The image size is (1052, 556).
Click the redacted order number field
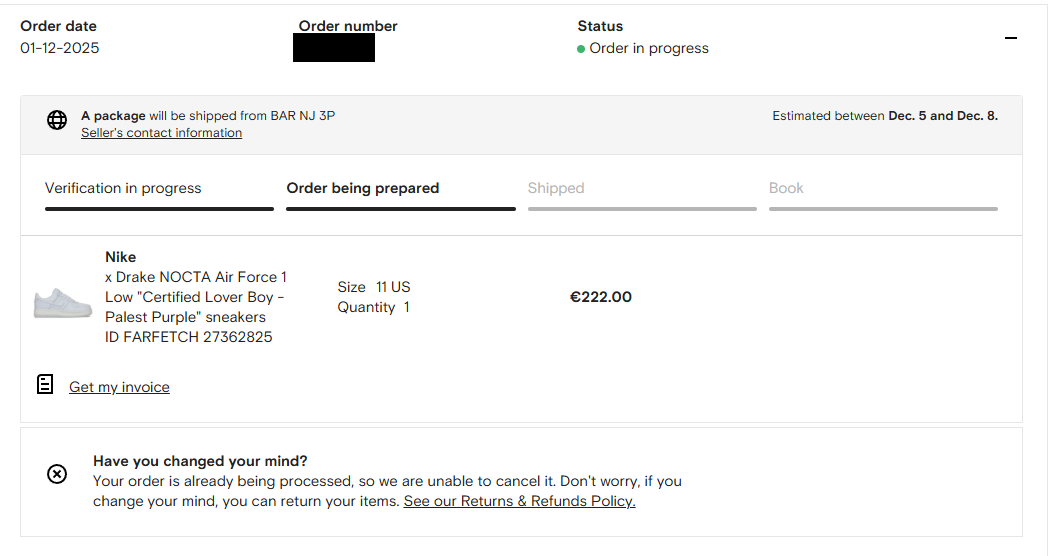334,48
